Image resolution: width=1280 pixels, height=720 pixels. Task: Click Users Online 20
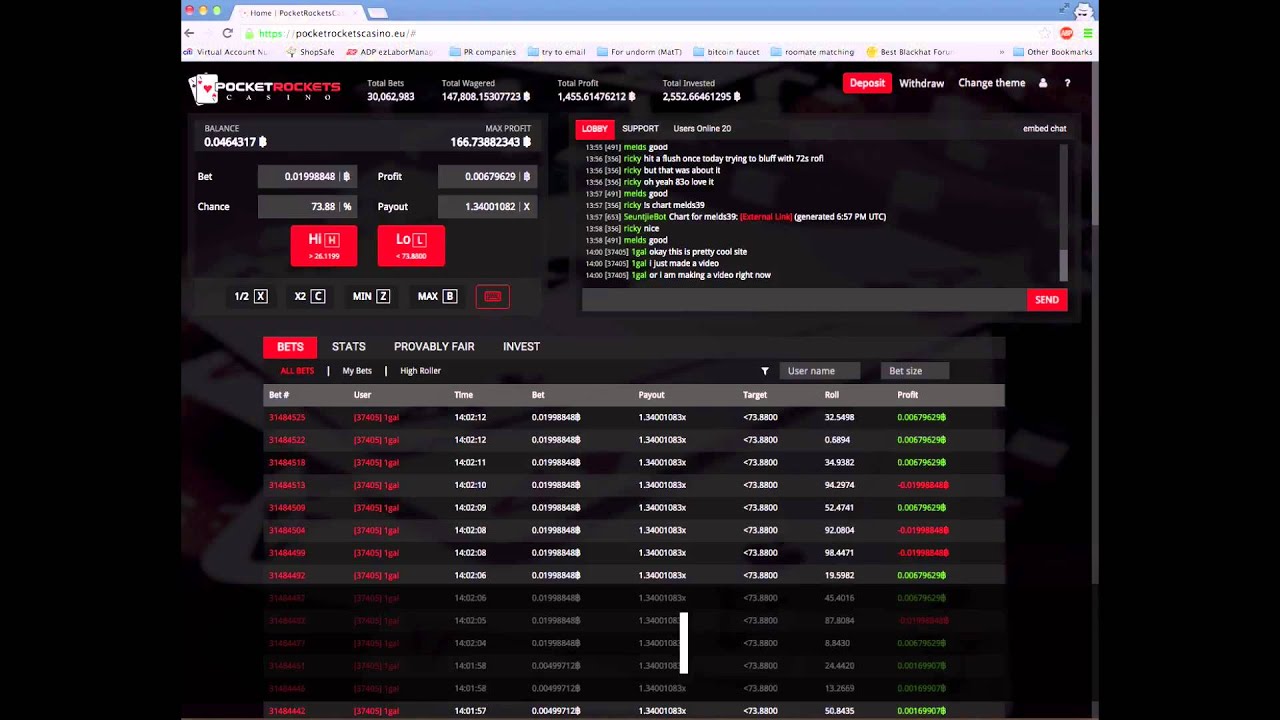(x=702, y=128)
